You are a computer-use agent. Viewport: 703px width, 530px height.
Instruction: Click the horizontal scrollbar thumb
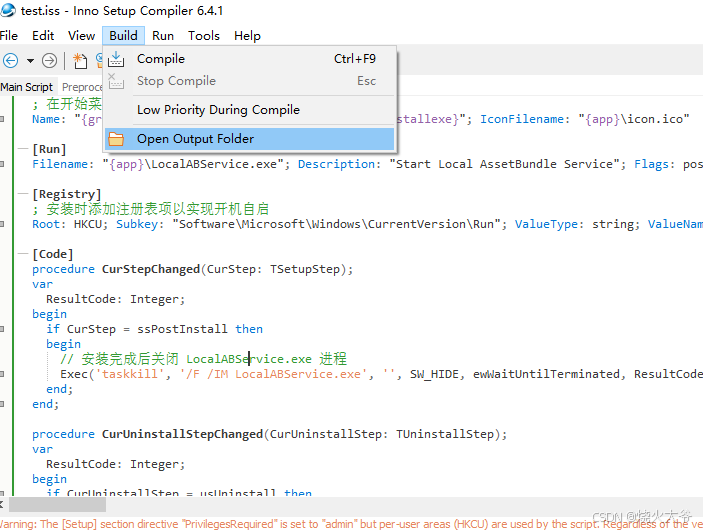pos(57,504)
